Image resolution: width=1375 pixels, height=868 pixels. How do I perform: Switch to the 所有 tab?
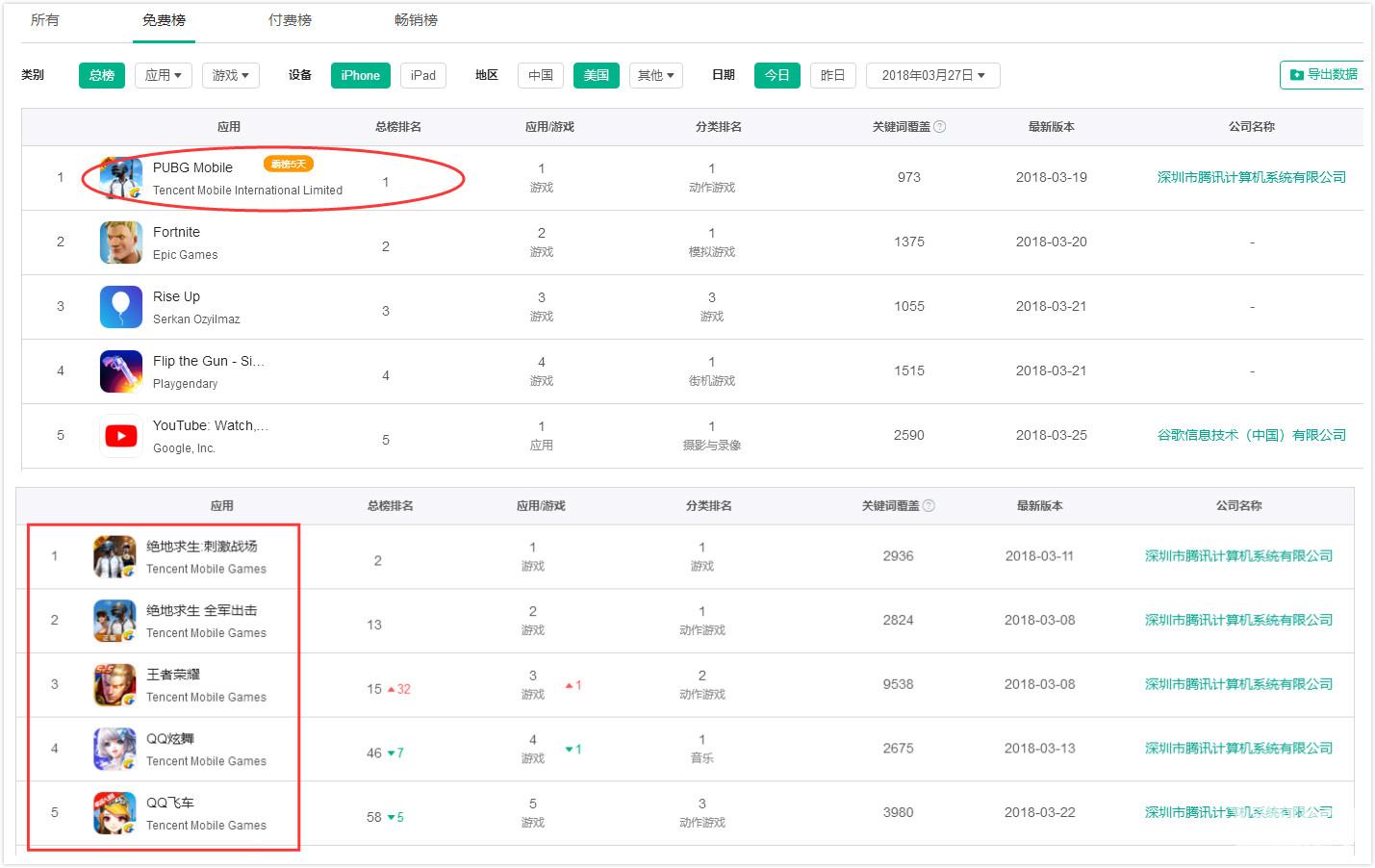45,20
